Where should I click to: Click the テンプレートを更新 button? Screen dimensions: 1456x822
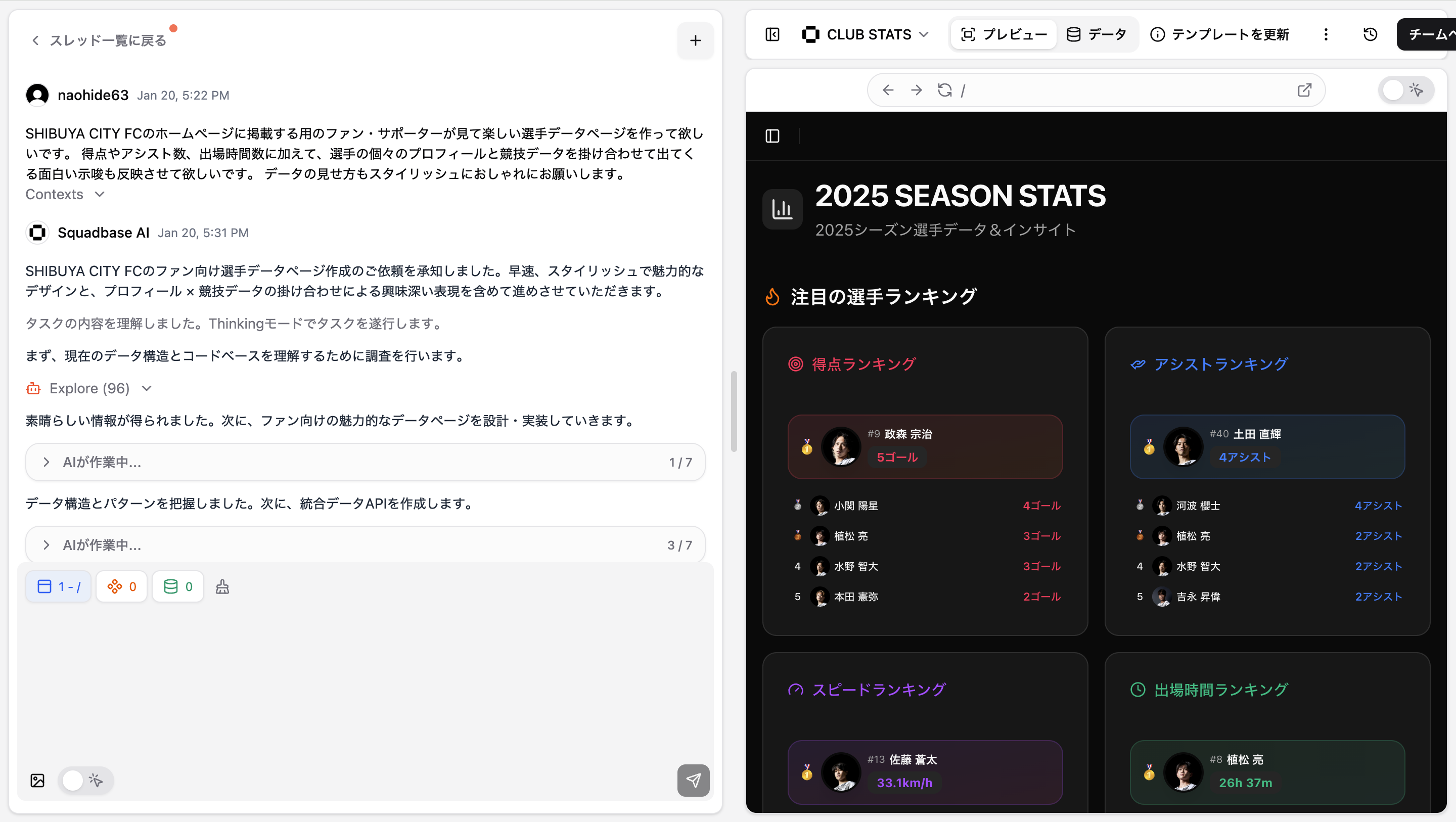pyautogui.click(x=1220, y=34)
